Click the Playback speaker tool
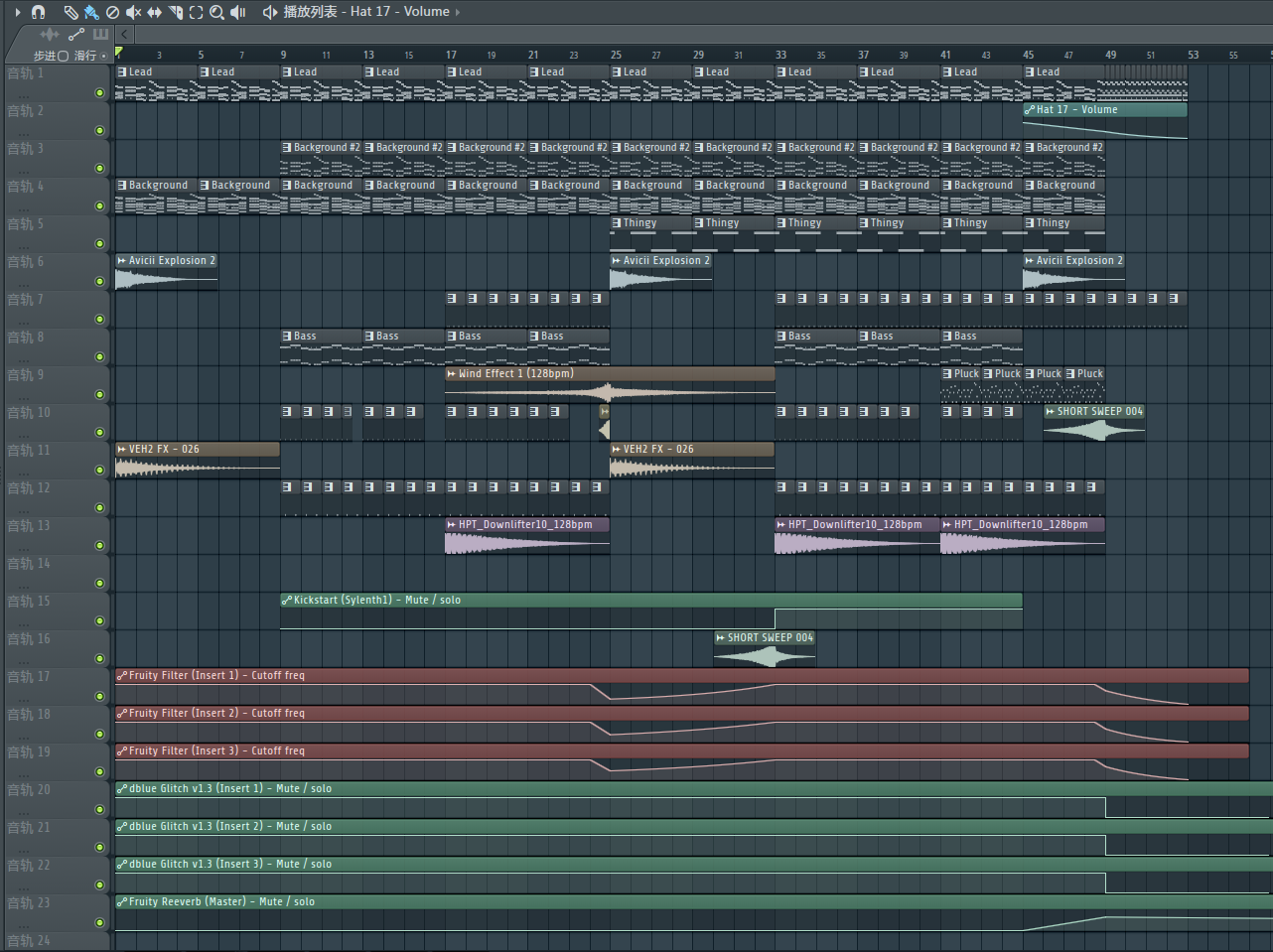Screen dimensions: 1273x952 [x=238, y=12]
